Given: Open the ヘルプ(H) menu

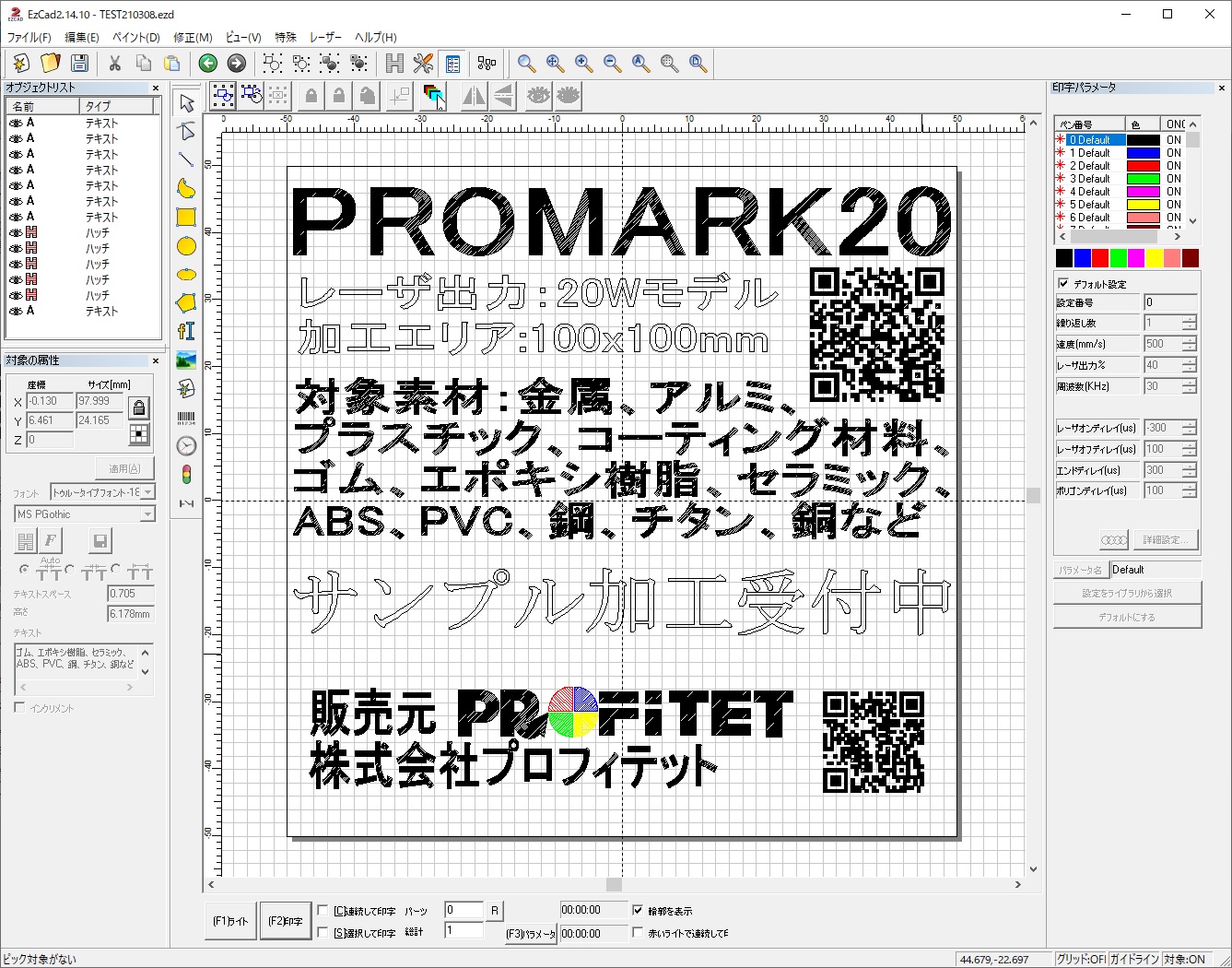Looking at the screenshot, I should click(x=375, y=38).
